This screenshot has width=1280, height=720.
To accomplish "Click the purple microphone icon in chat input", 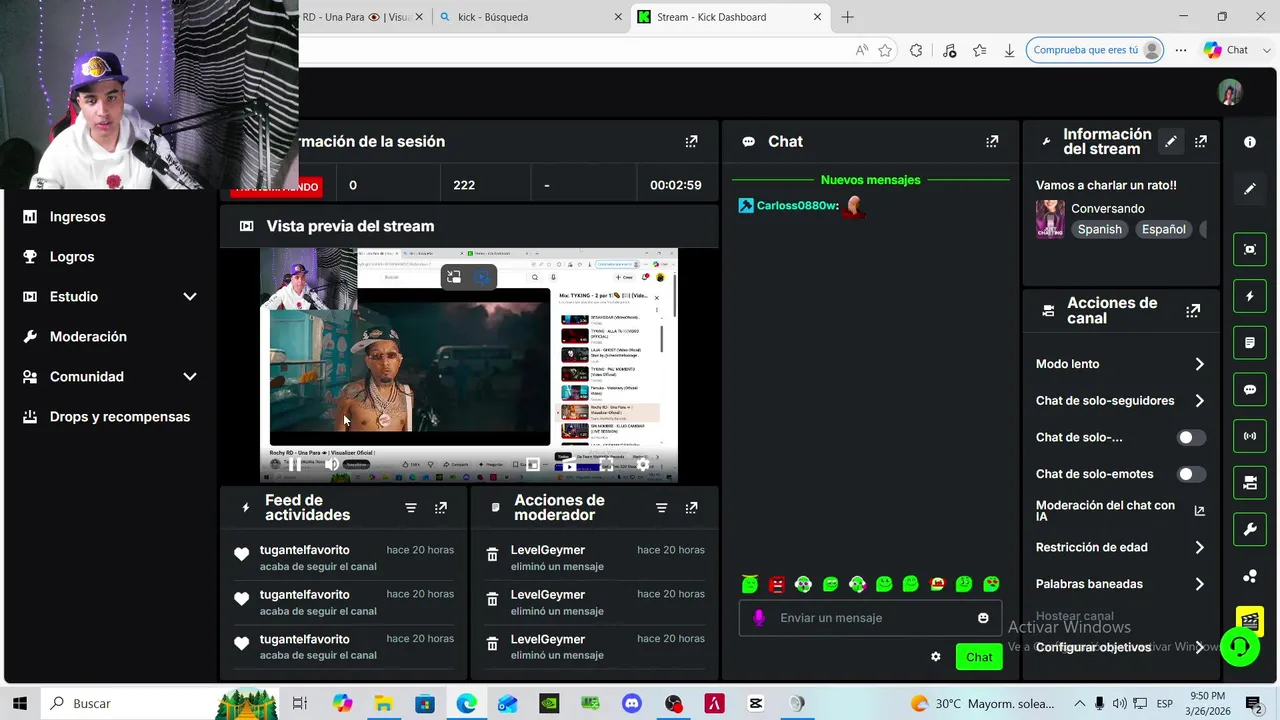I will tap(759, 618).
